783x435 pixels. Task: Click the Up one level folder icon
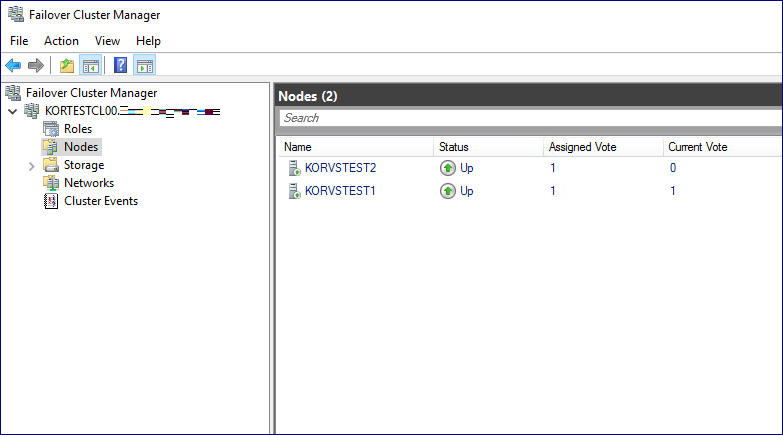pos(67,65)
